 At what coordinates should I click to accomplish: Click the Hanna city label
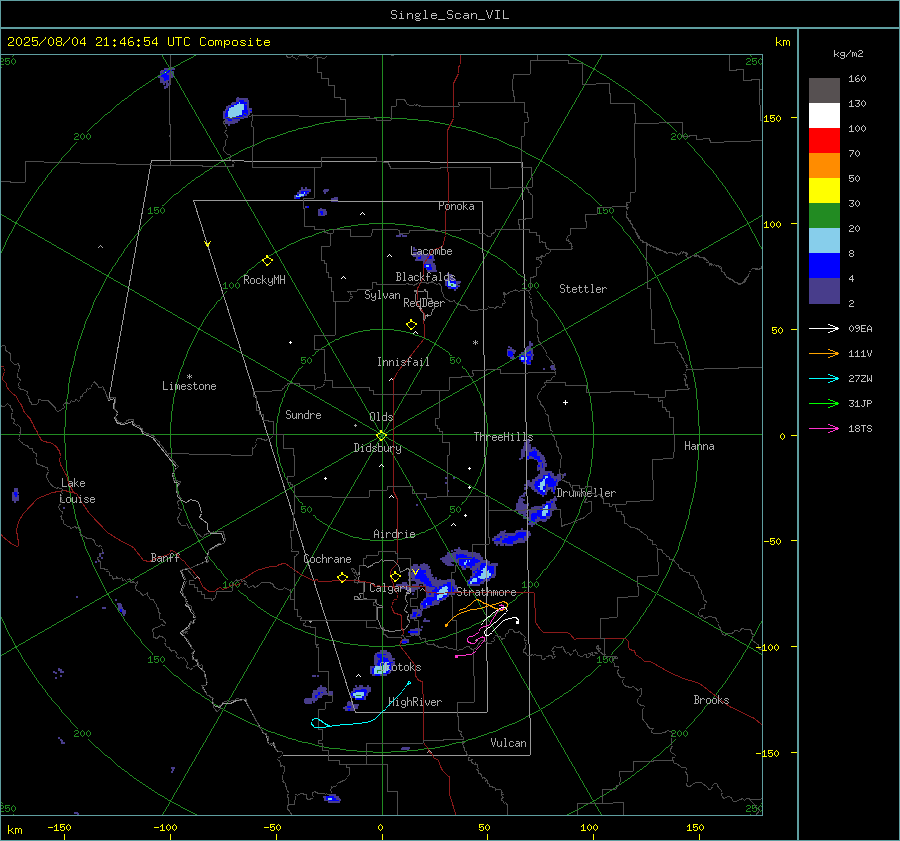[x=699, y=446]
